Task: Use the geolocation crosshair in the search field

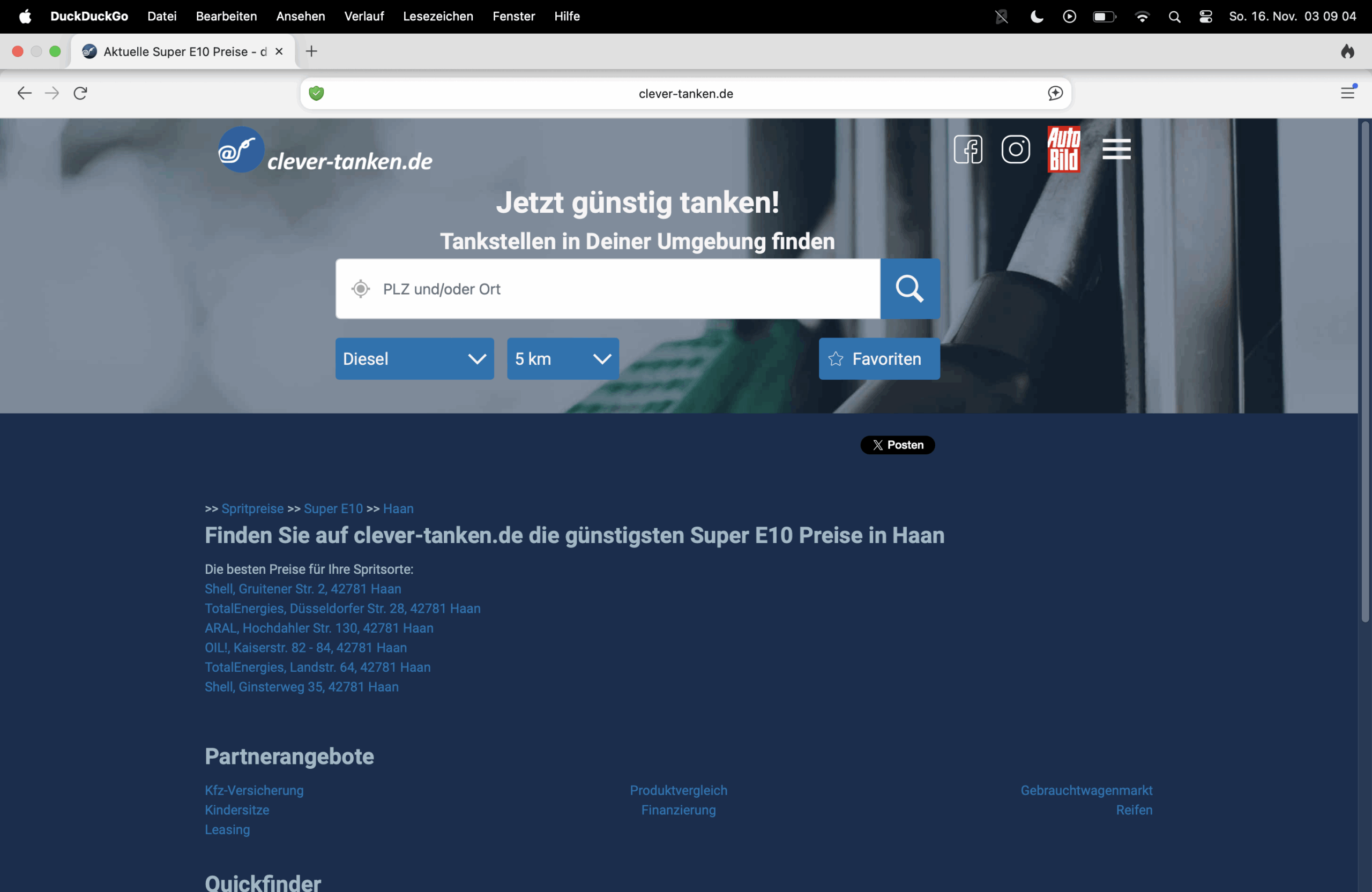Action: 361,289
